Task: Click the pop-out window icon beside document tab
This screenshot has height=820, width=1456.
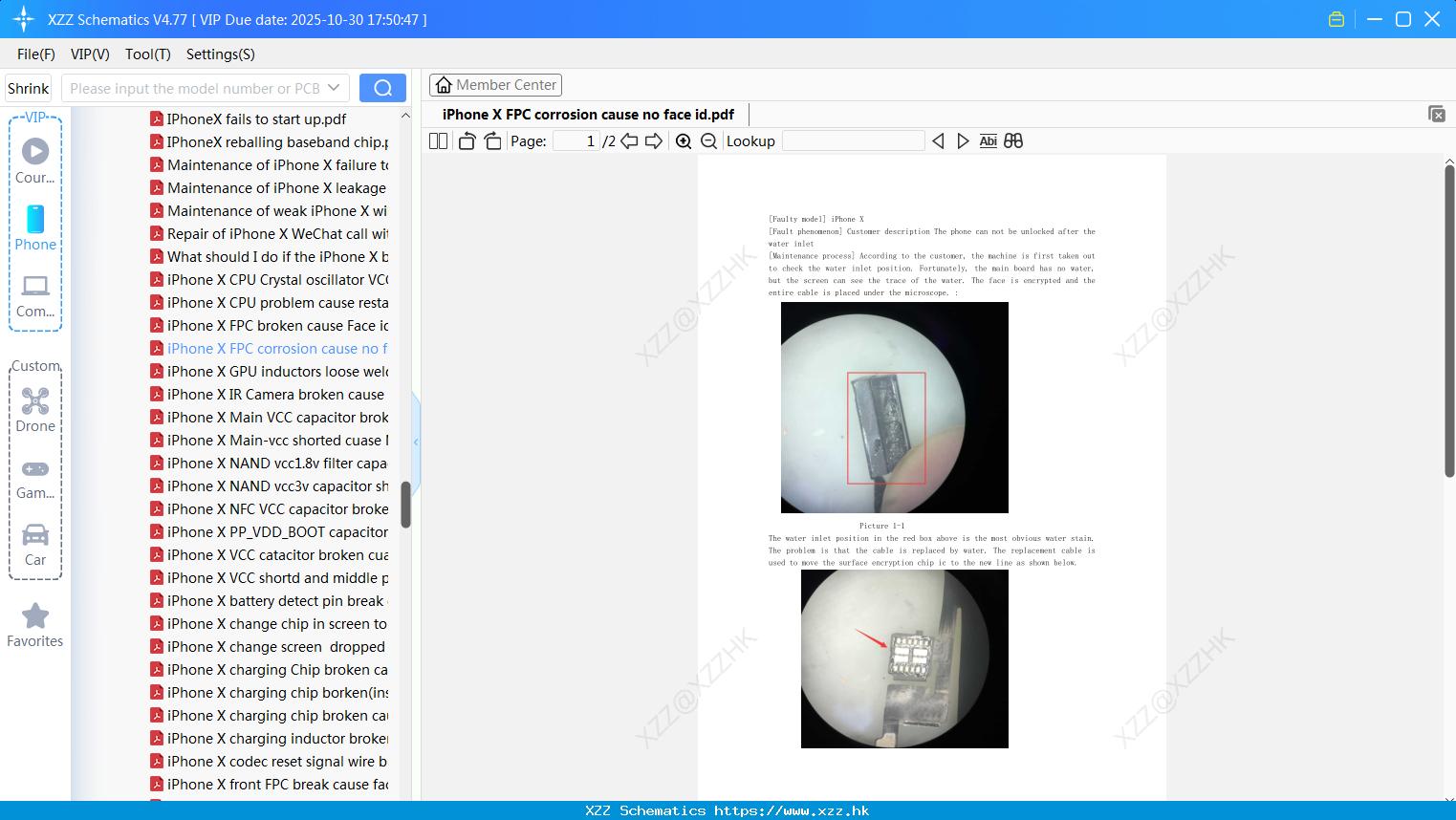Action: [1436, 114]
